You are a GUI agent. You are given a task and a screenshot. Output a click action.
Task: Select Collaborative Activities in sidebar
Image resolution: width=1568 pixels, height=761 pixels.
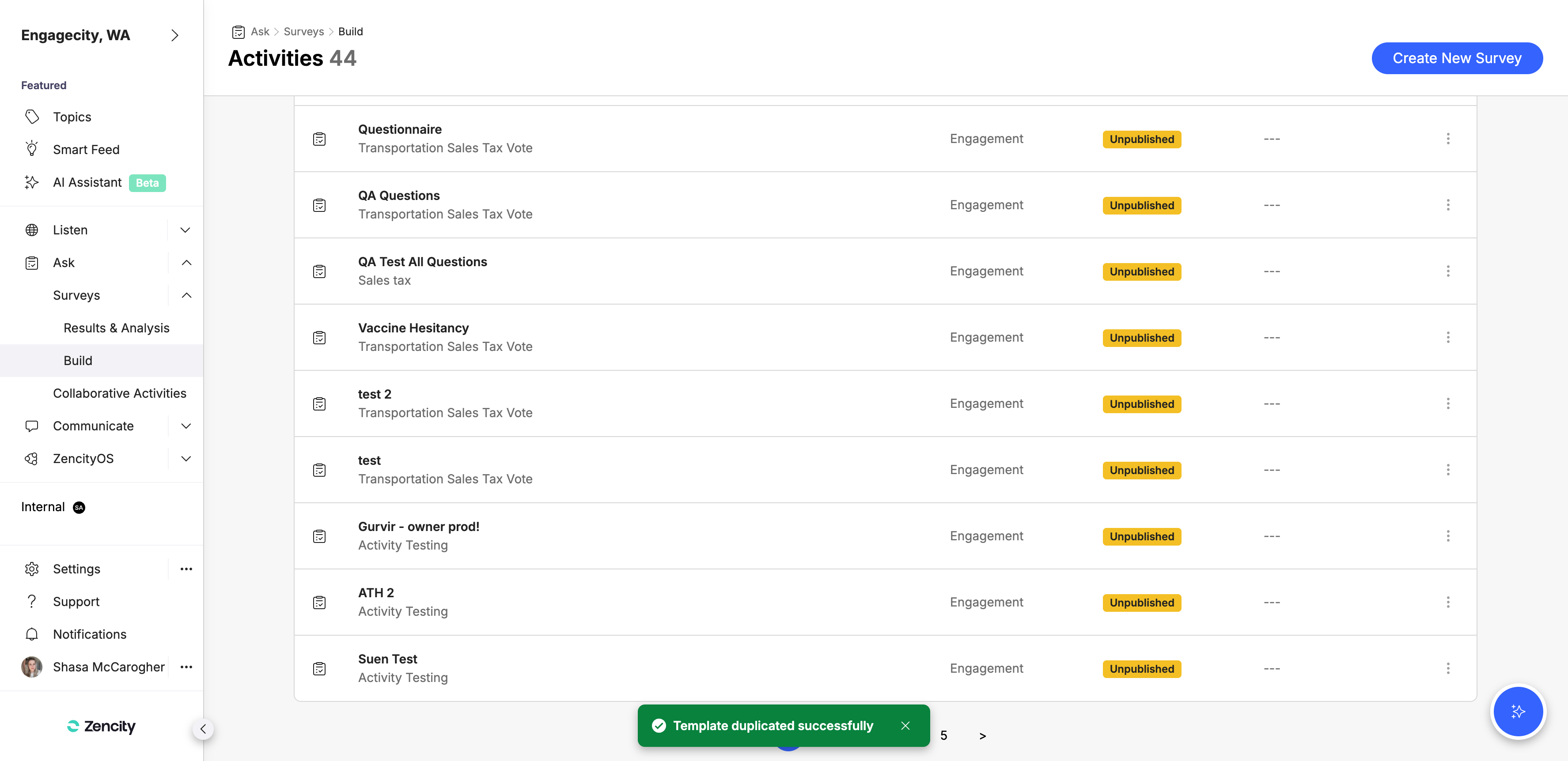tap(119, 393)
